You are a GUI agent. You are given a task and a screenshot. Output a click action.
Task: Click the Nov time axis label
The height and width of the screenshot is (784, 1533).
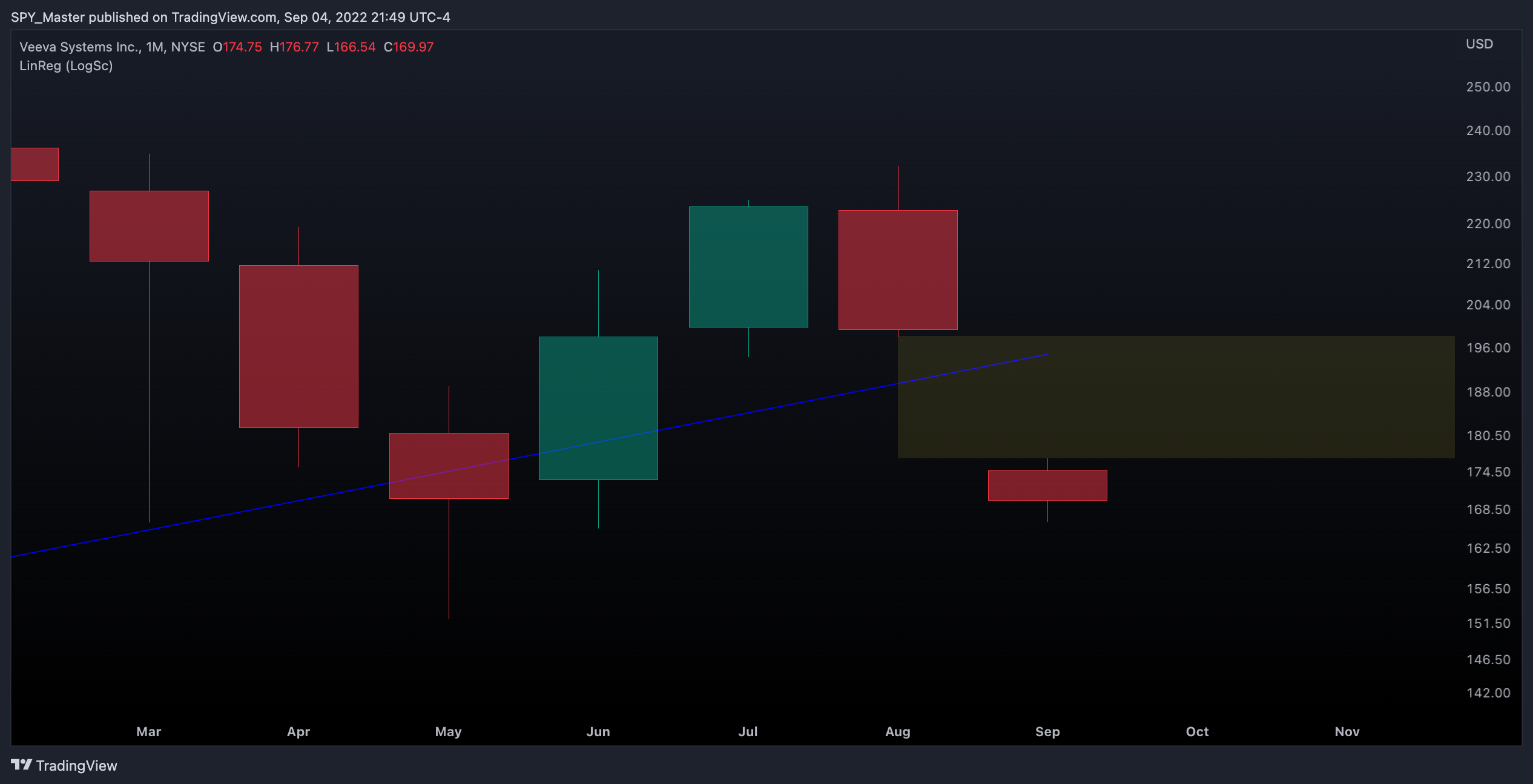[1348, 732]
